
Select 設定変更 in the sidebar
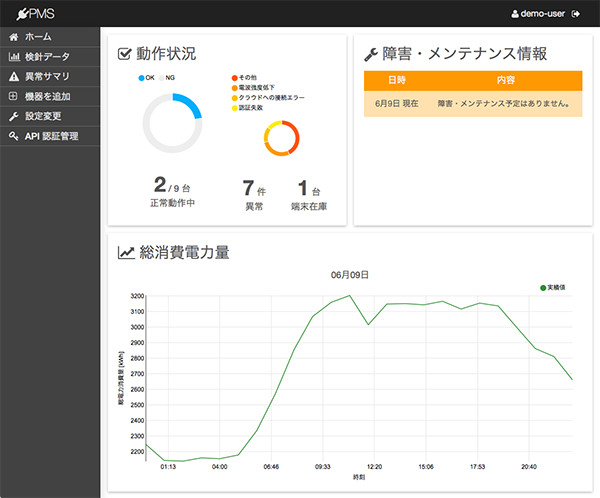tap(44, 116)
